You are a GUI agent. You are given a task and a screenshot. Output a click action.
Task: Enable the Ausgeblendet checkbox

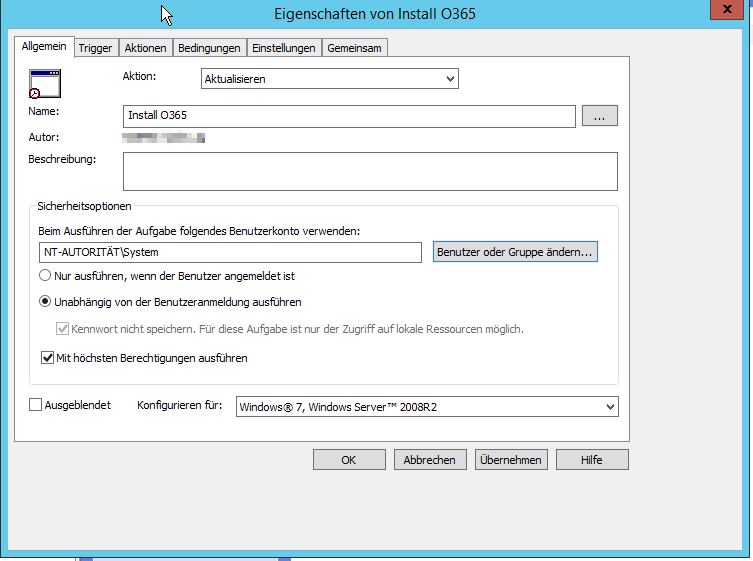click(36, 405)
